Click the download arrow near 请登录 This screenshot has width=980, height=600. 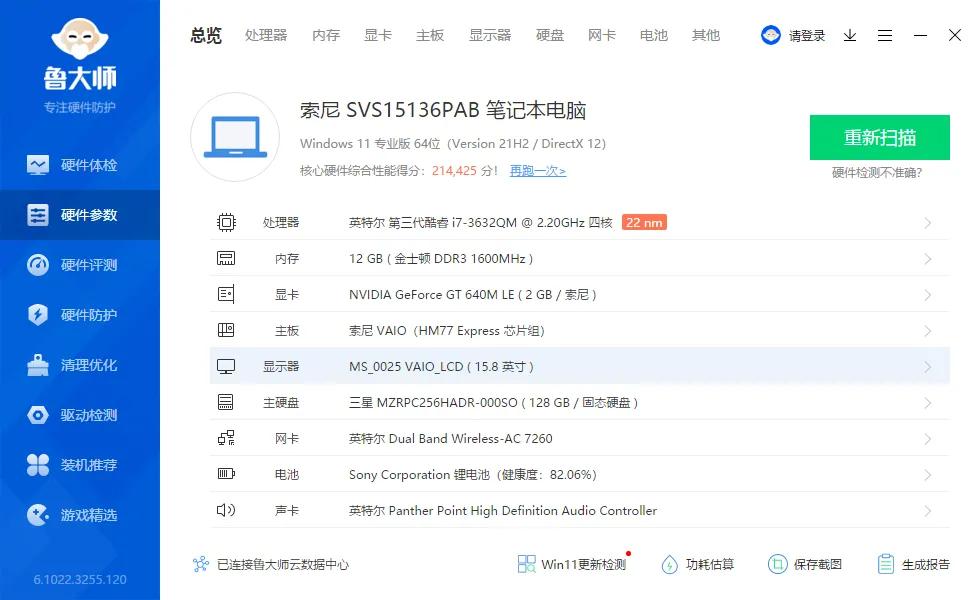coord(850,35)
